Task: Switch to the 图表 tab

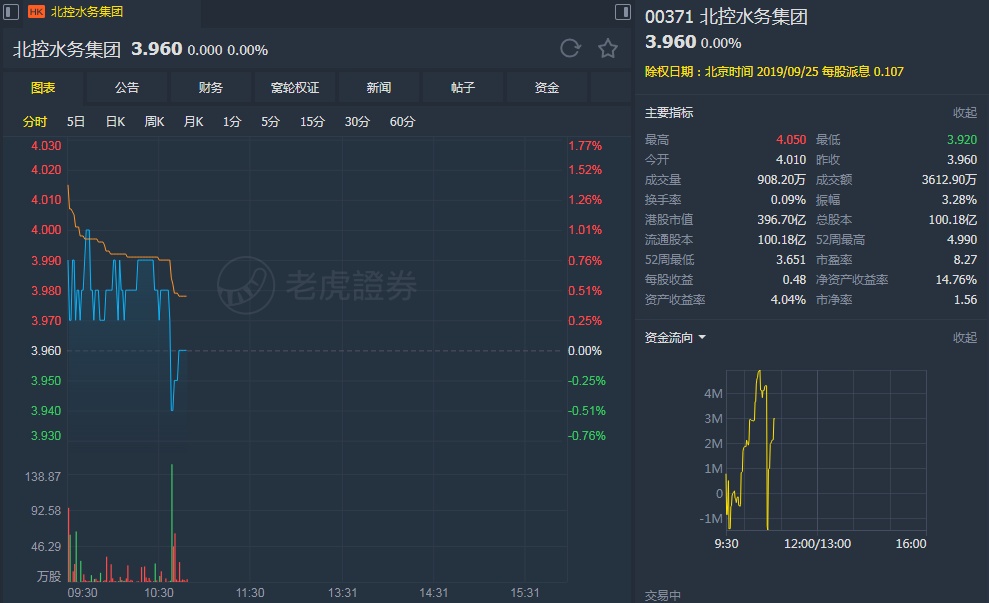Action: 43,88
